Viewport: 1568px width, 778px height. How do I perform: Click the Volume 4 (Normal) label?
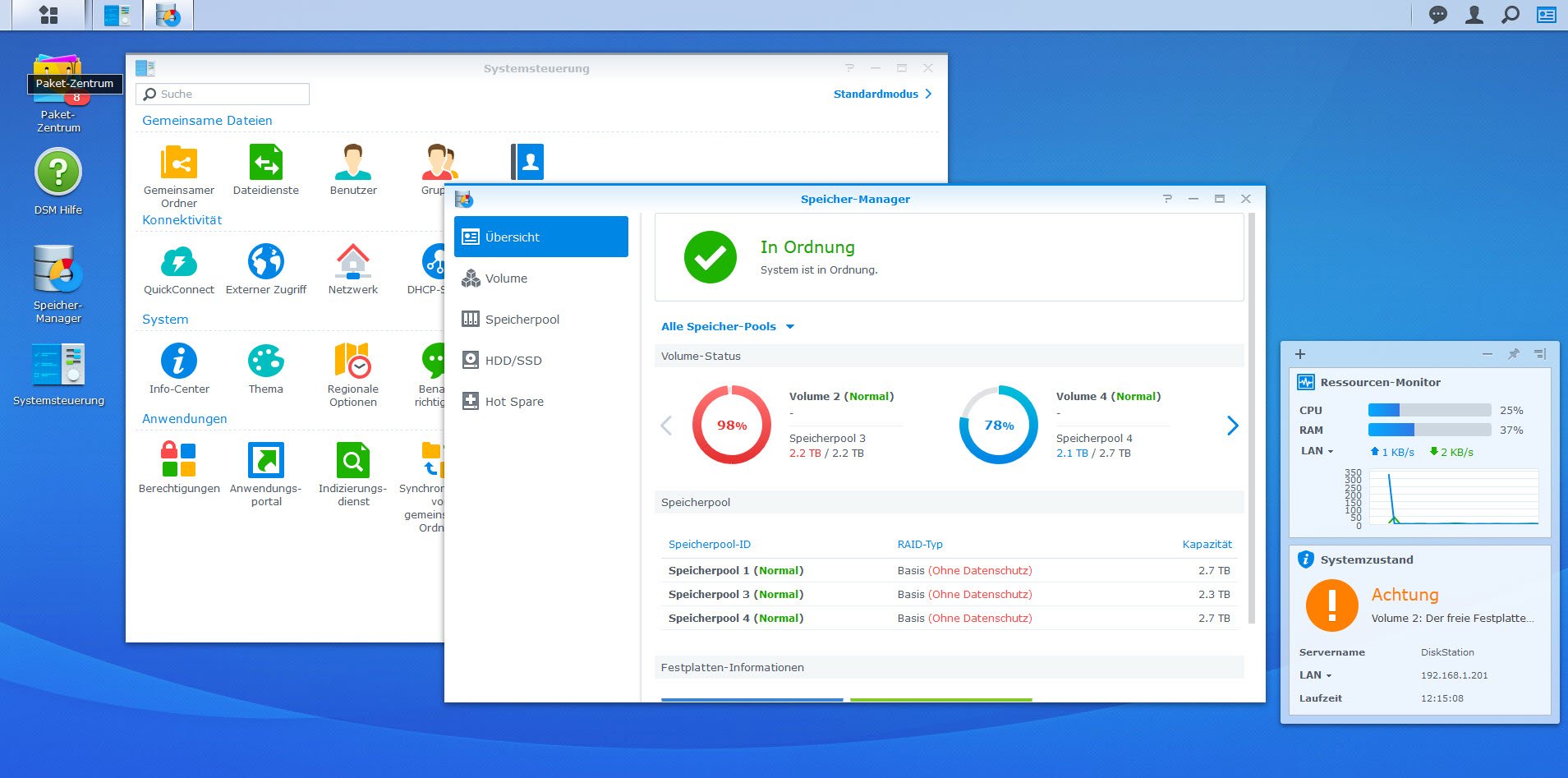[1108, 396]
